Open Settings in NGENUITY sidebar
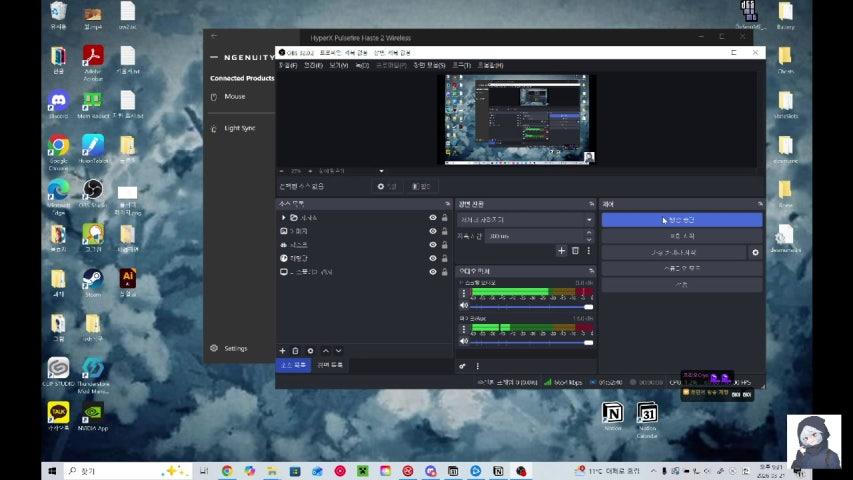 (x=235, y=348)
